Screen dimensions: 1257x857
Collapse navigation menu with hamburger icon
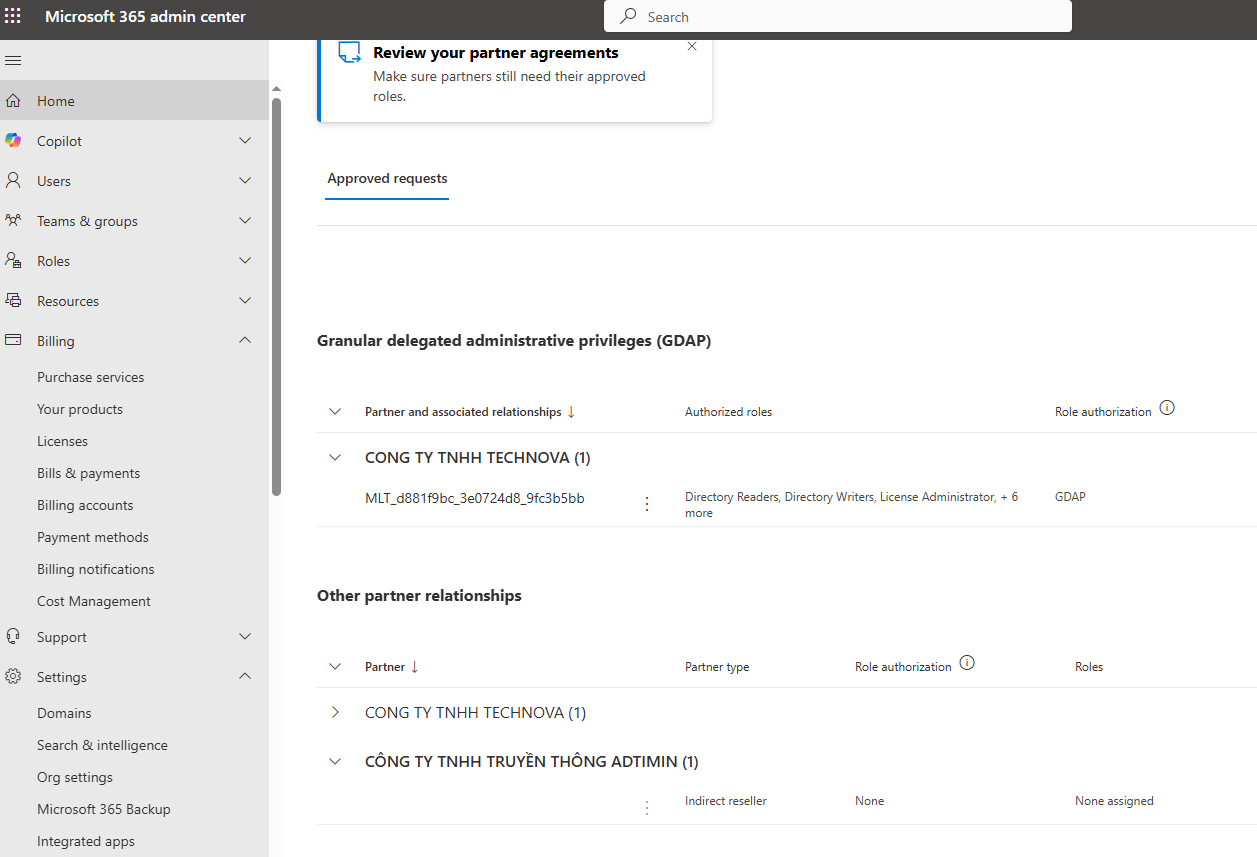click(13, 61)
